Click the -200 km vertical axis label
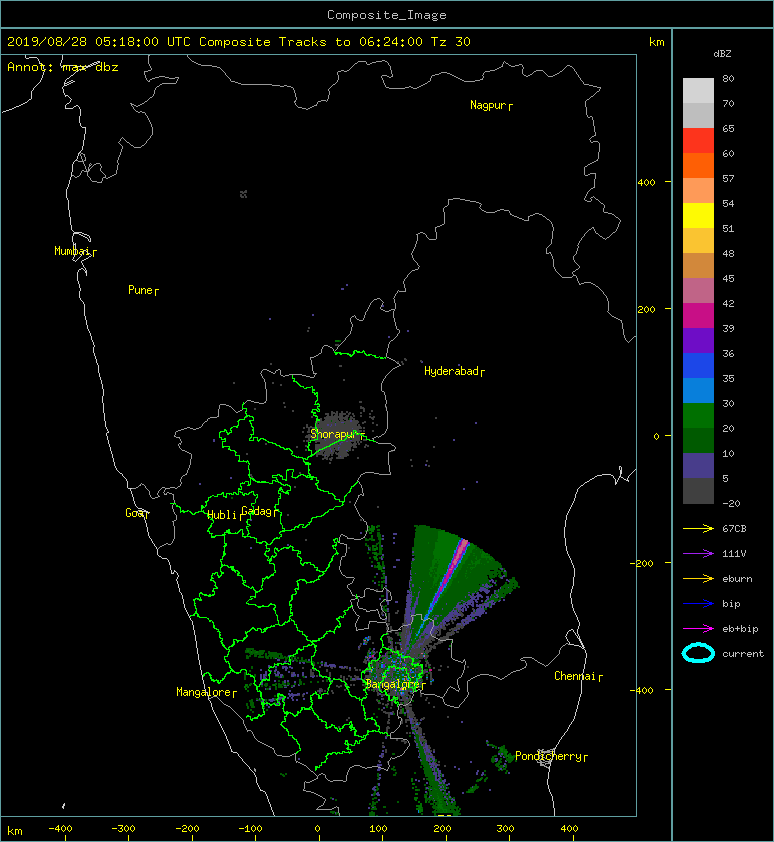The image size is (774, 842). (642, 563)
